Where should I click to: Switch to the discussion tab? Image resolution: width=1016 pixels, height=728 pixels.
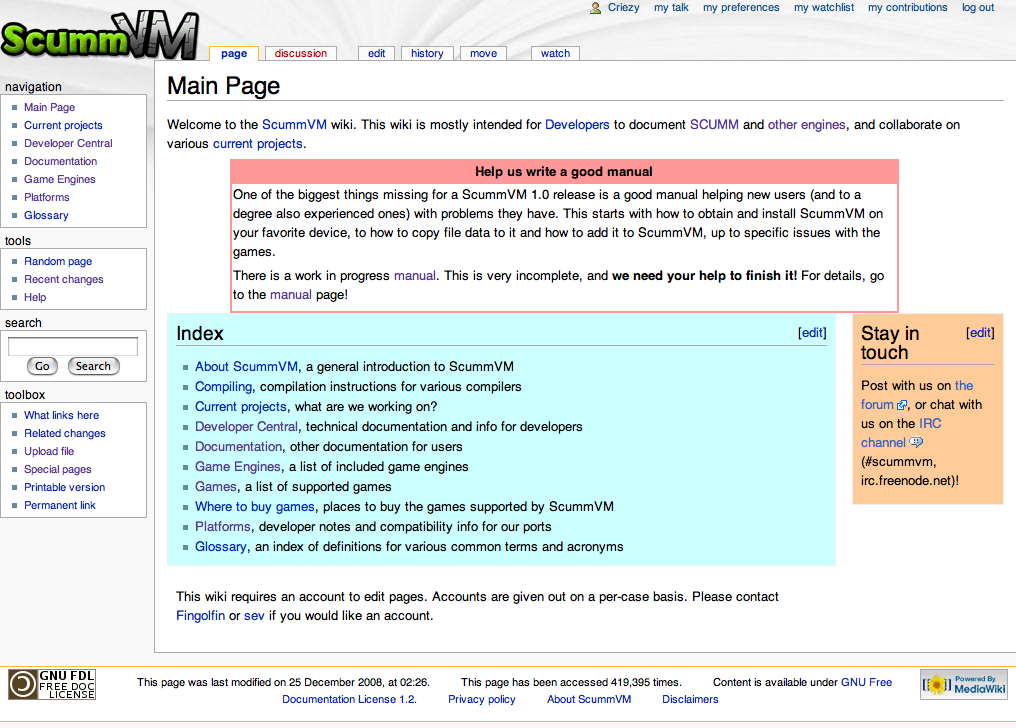point(301,54)
